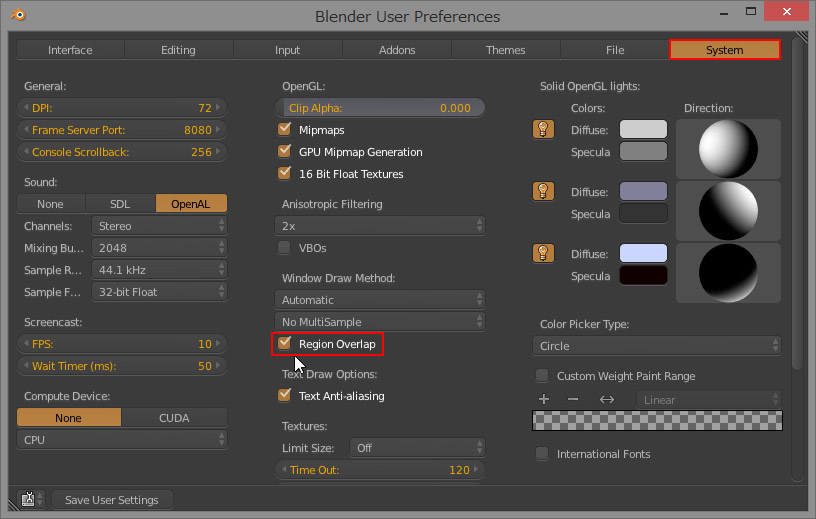
Task: Disable the Mipmaps checkbox
Action: click(x=284, y=129)
